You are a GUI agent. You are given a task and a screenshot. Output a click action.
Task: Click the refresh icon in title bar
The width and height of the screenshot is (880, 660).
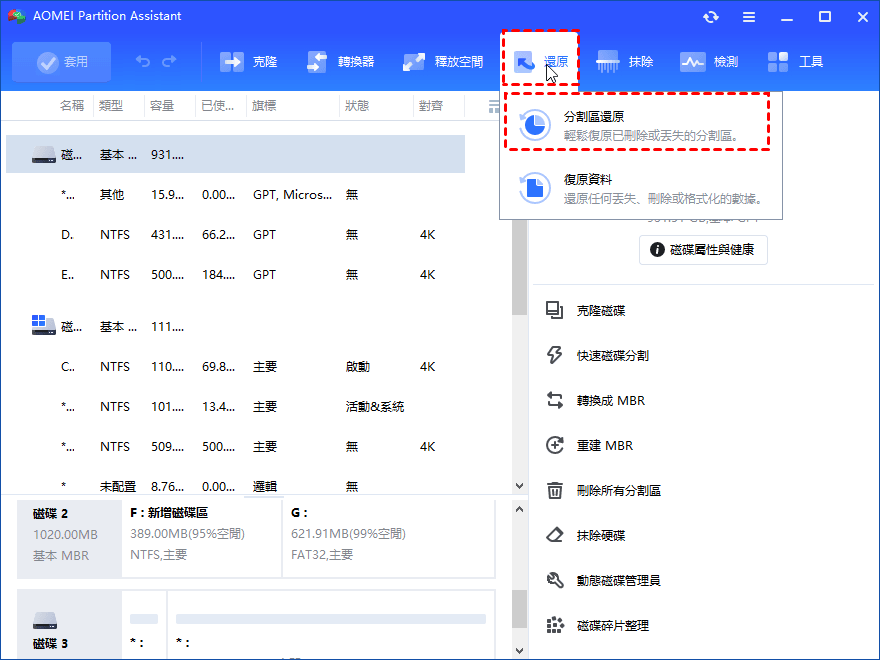tap(711, 17)
